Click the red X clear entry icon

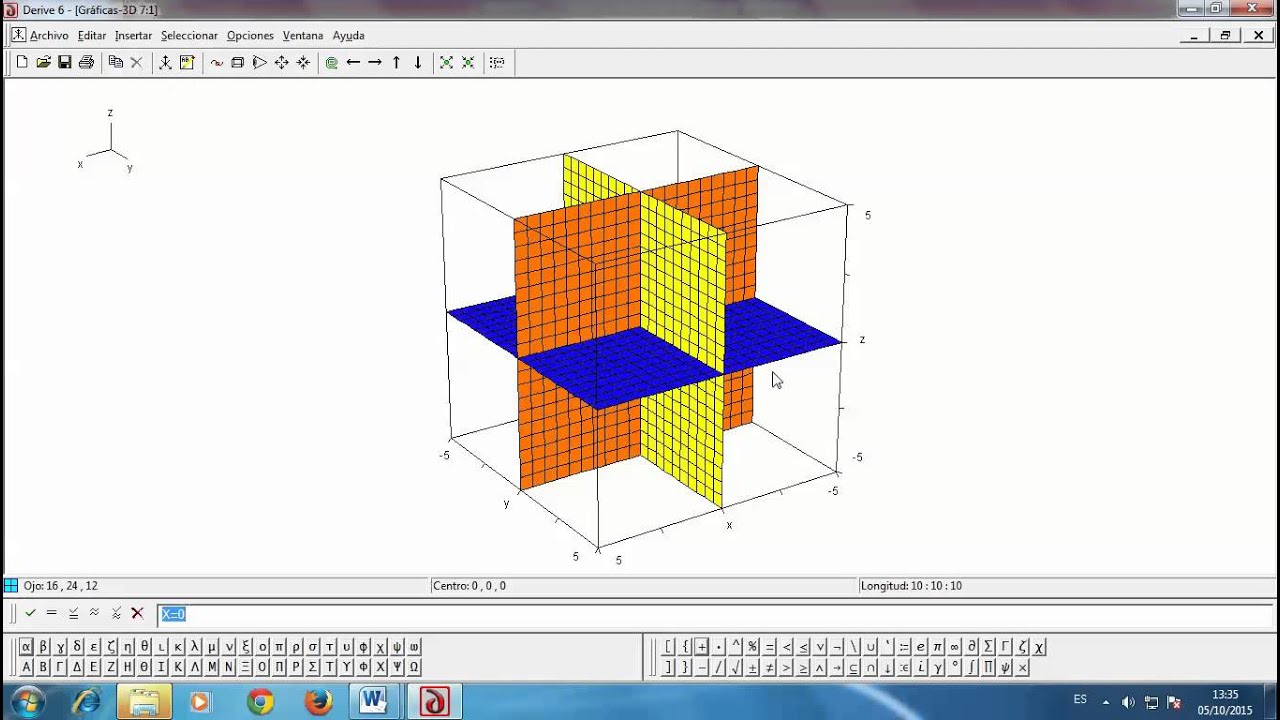point(138,613)
